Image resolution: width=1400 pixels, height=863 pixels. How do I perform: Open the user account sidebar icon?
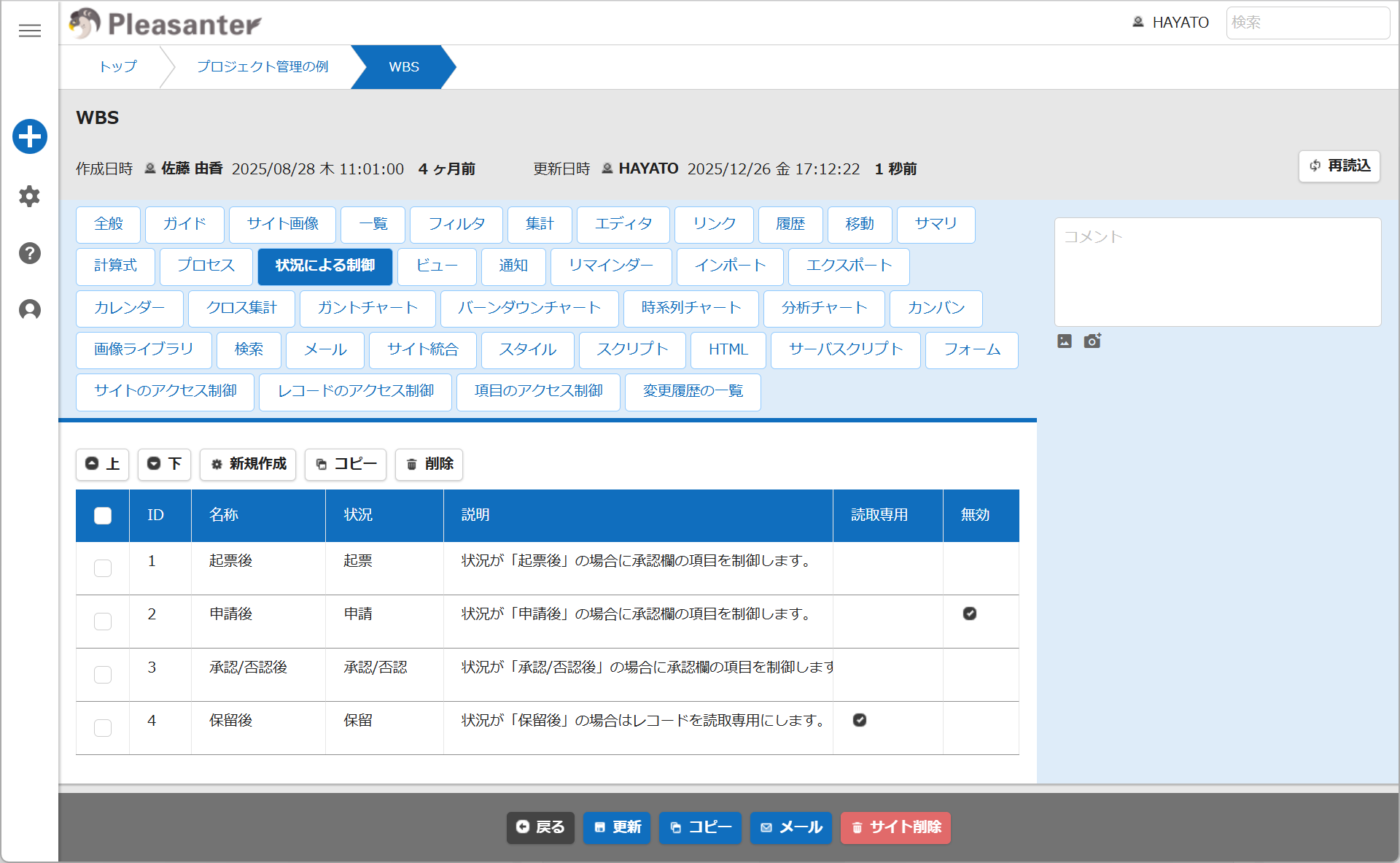(x=29, y=310)
